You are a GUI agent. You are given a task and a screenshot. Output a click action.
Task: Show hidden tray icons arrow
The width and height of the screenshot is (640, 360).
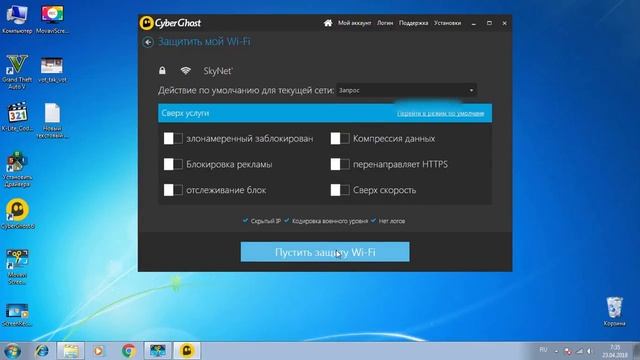[556, 351]
